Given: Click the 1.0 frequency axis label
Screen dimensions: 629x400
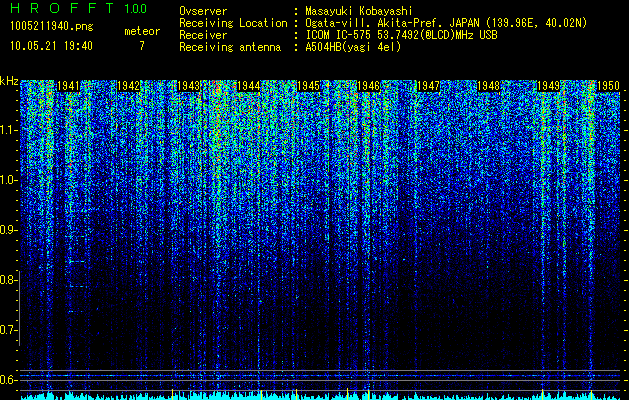Looking at the screenshot, I should (8, 181).
